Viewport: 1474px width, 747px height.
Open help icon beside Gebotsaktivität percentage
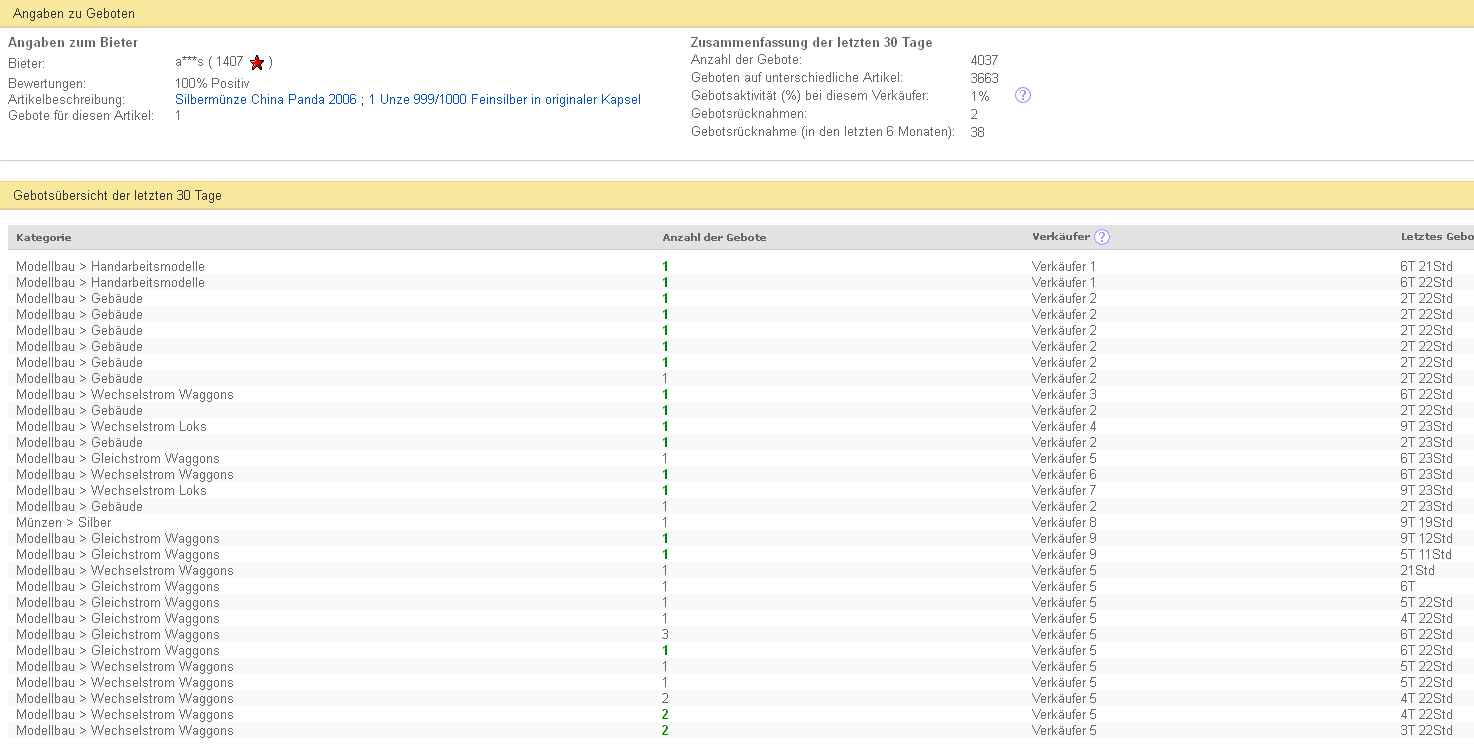tap(1022, 95)
